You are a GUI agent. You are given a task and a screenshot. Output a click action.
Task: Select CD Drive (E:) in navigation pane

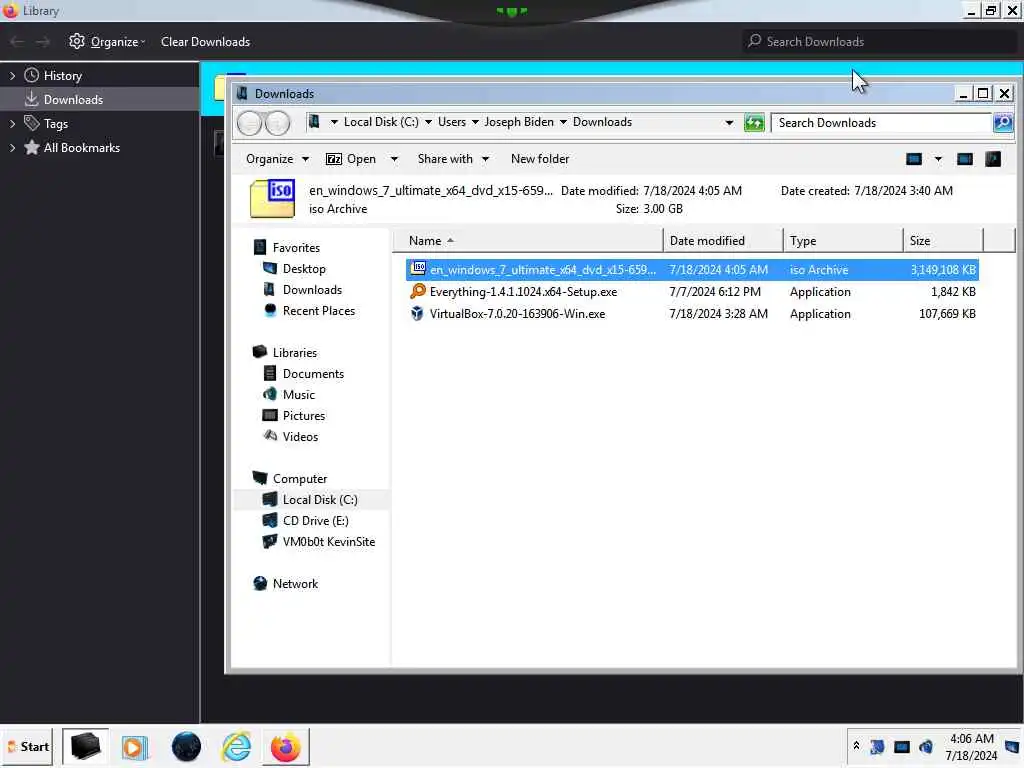[x=315, y=520]
